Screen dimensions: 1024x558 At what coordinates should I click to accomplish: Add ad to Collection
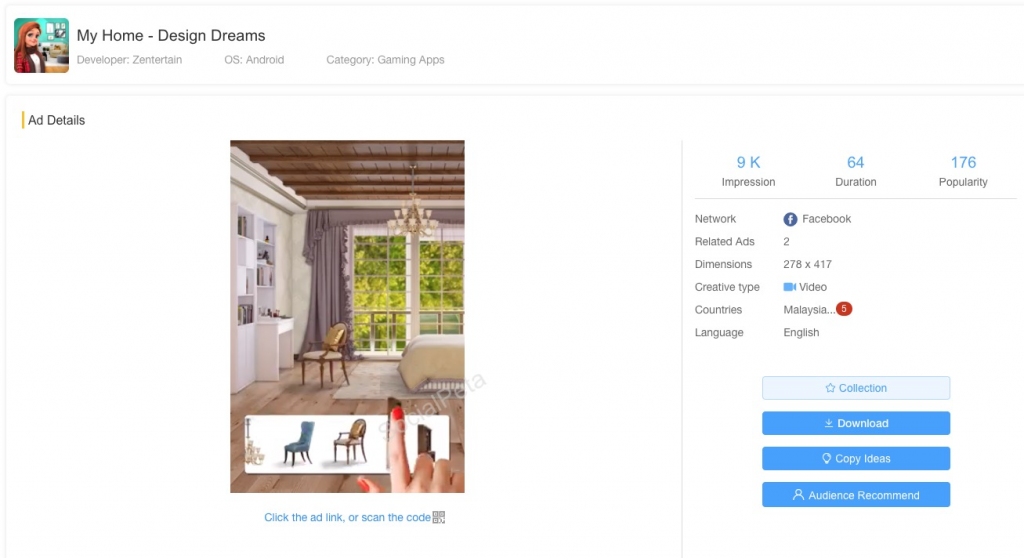point(856,388)
